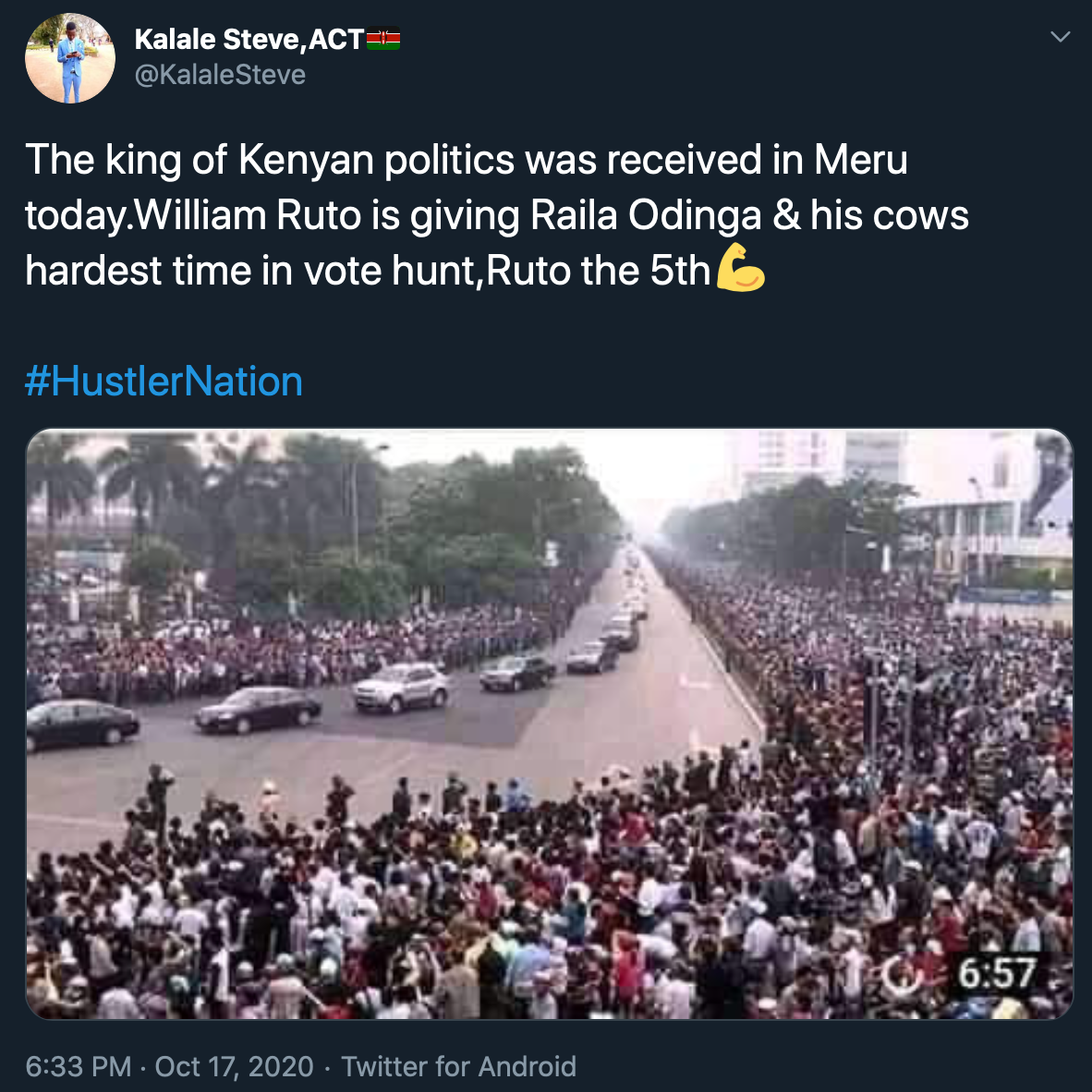Click the name Raila Odinga in the tweet
This screenshot has width=1092, height=1092.
coord(645,215)
